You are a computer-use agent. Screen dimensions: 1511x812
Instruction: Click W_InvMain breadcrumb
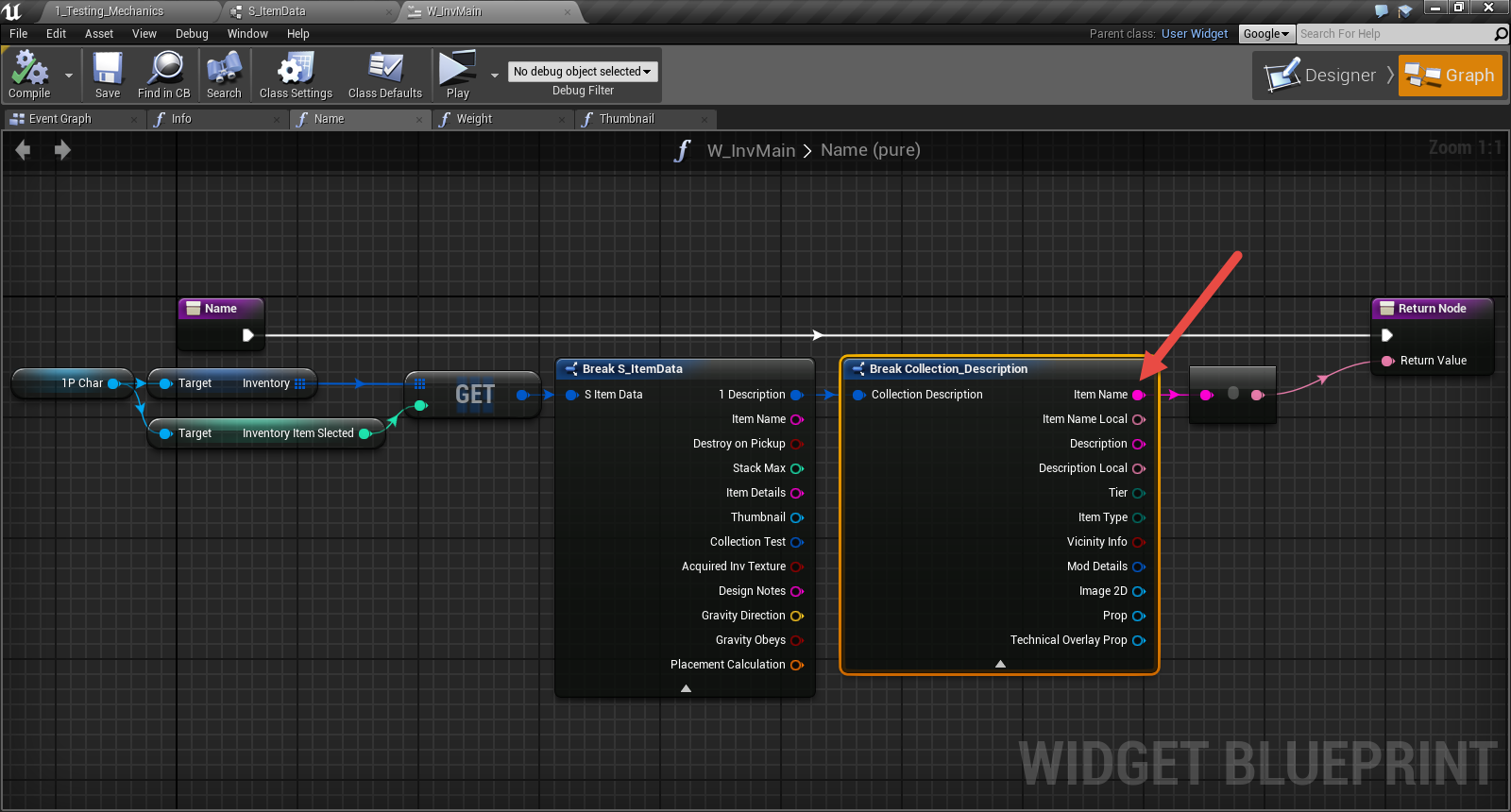coord(751,150)
